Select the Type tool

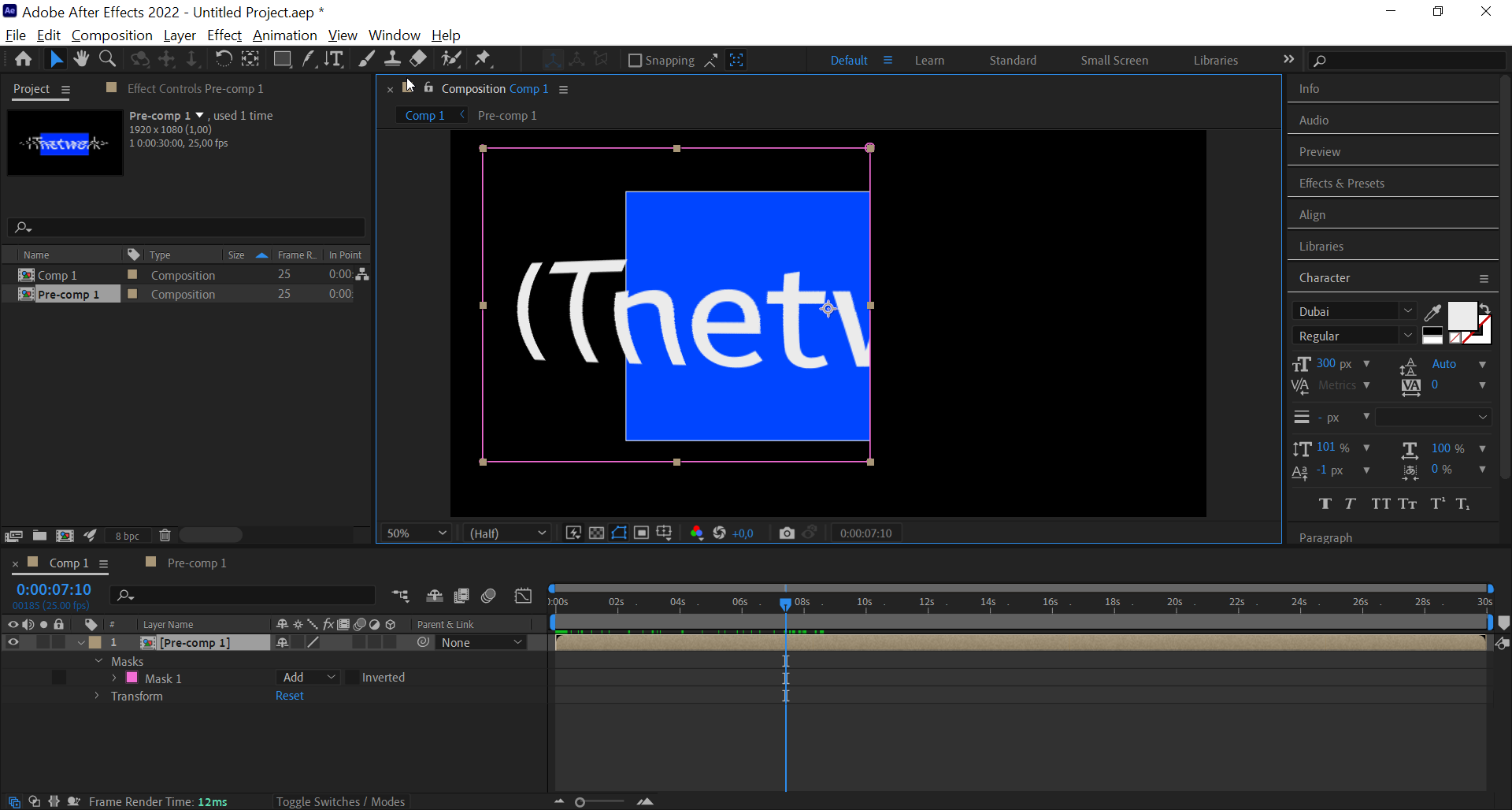(x=334, y=58)
